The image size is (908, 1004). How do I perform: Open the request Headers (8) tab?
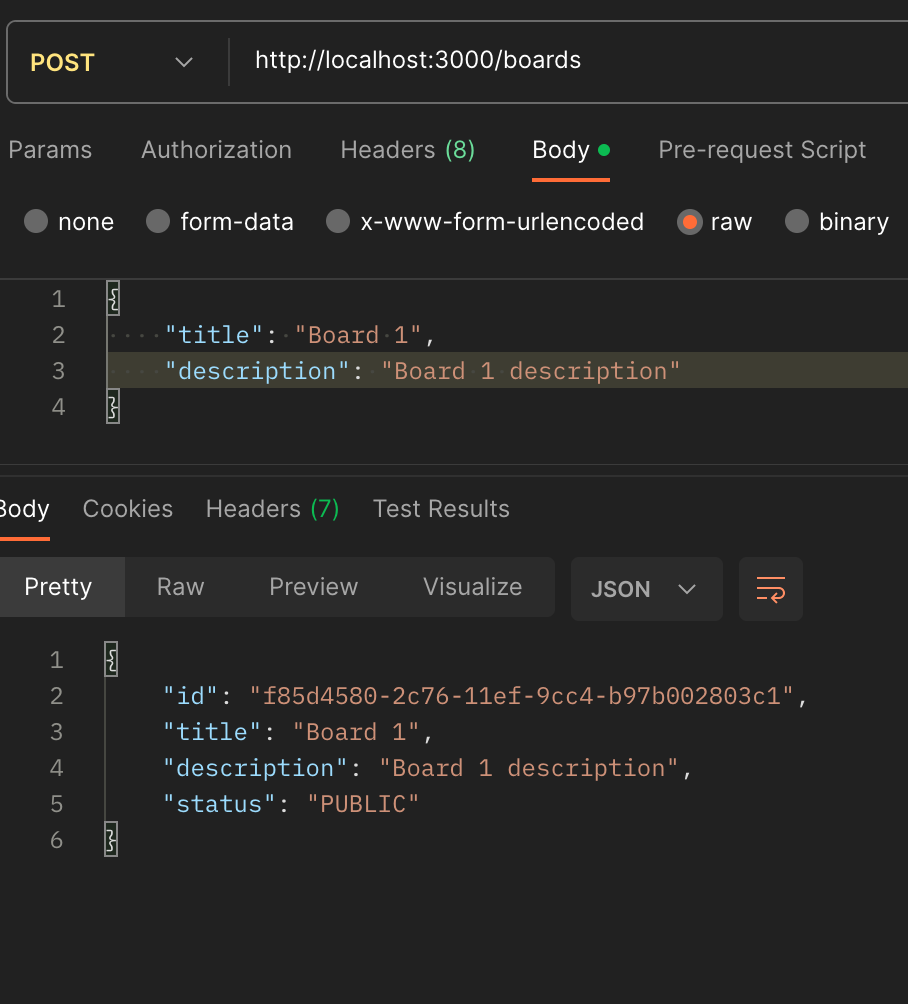coord(407,150)
